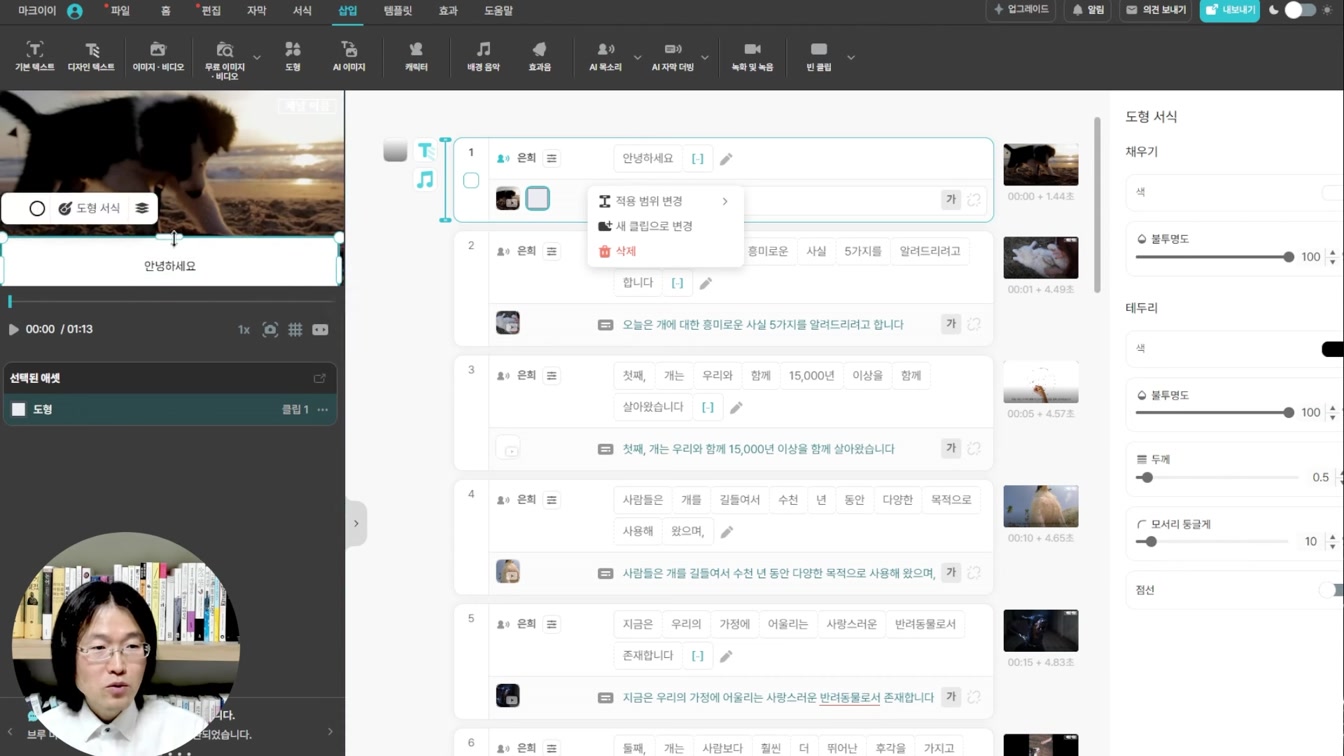The width and height of the screenshot is (1344, 756).
Task: Adjust the 모서리 둥글게 value stepper
Action: (x=1332, y=541)
